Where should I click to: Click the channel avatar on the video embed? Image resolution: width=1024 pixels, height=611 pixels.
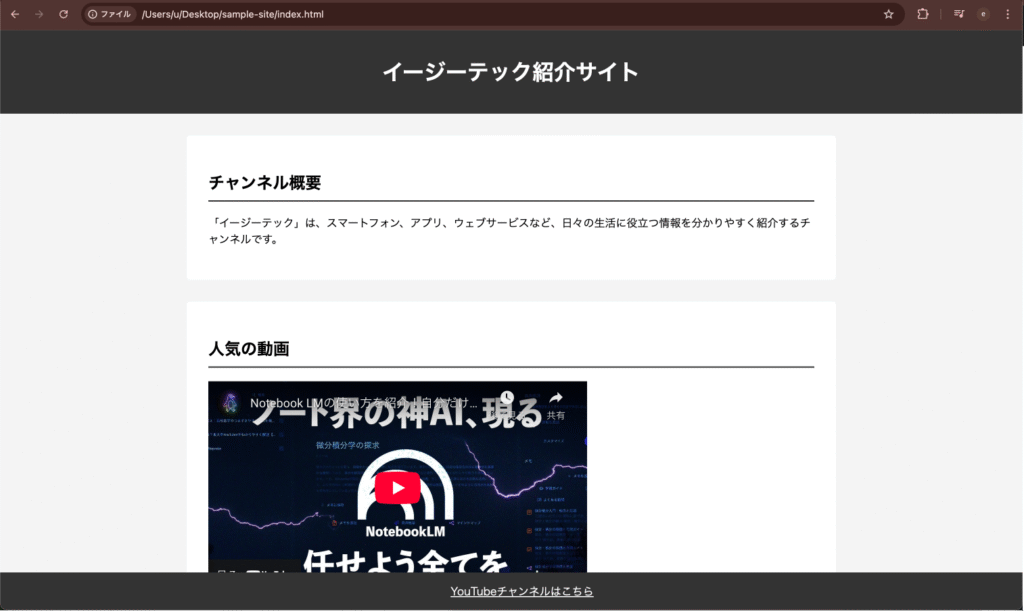click(230, 403)
